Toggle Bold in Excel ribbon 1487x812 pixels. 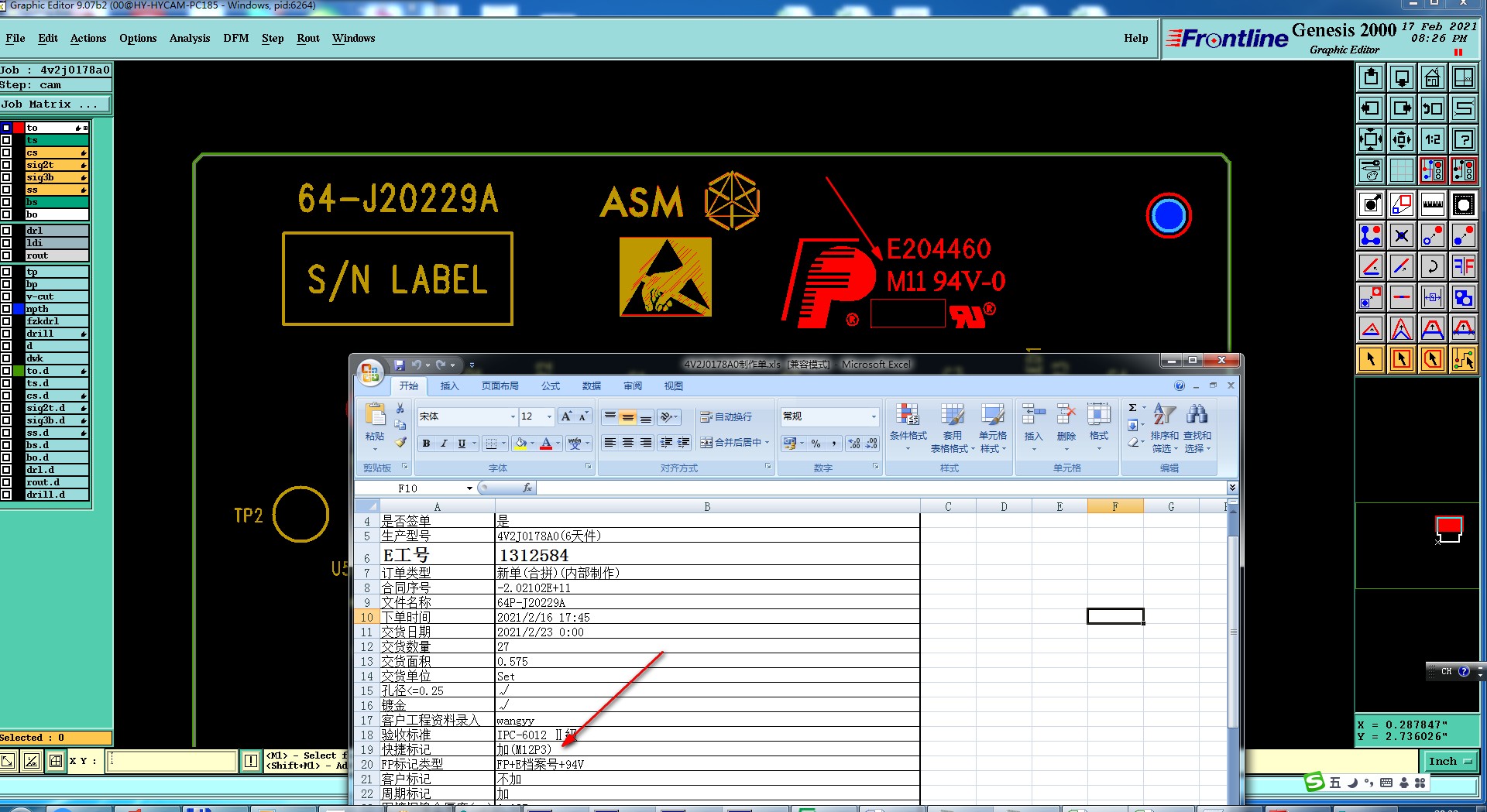click(x=426, y=444)
